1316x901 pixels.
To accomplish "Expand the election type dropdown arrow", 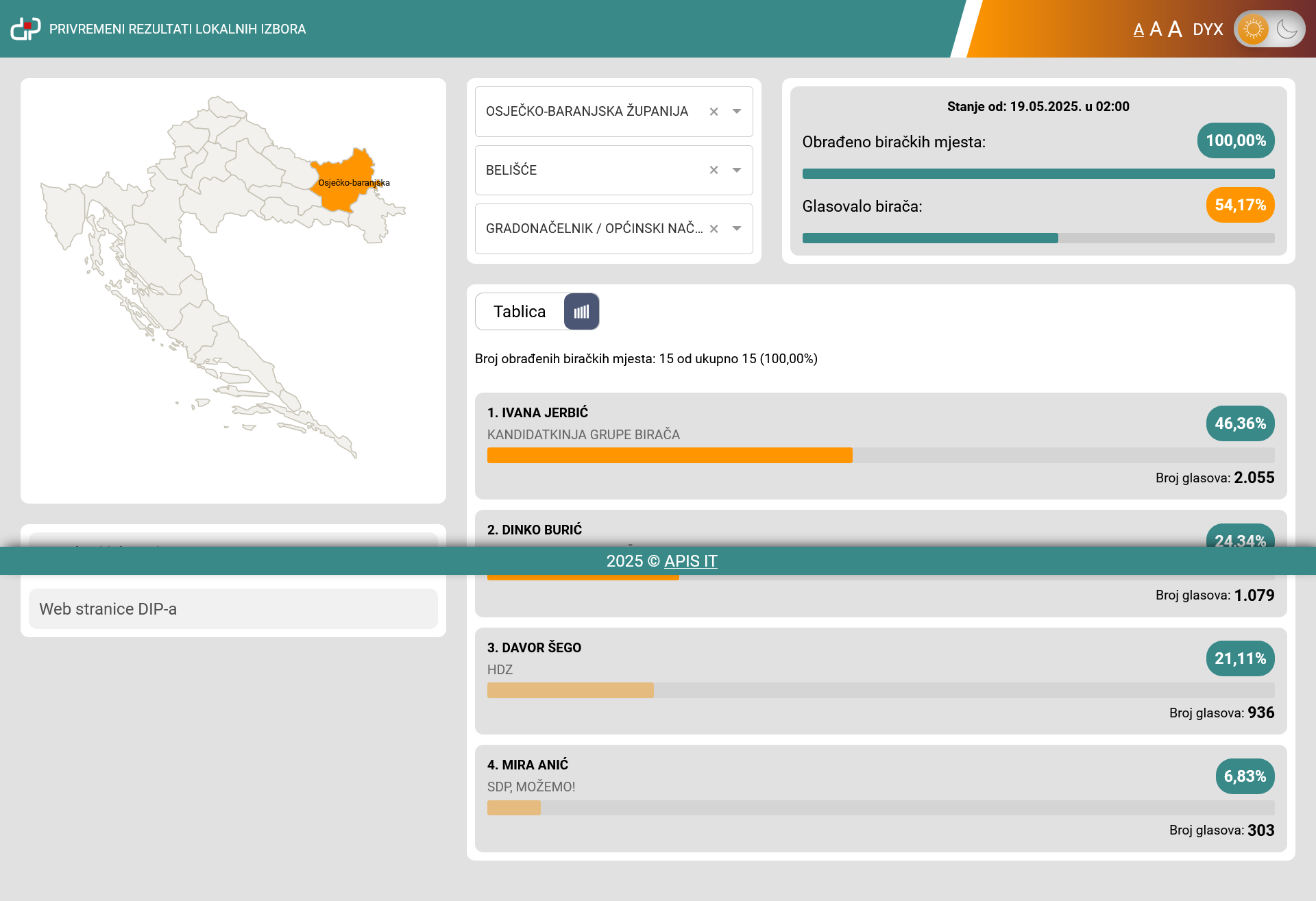I will pos(737,229).
